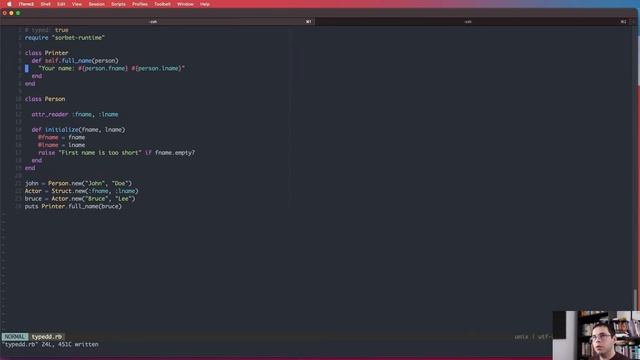Click the 'attr_reader :fname, :lname' line
Screen dimensions: 640x360
point(75,115)
